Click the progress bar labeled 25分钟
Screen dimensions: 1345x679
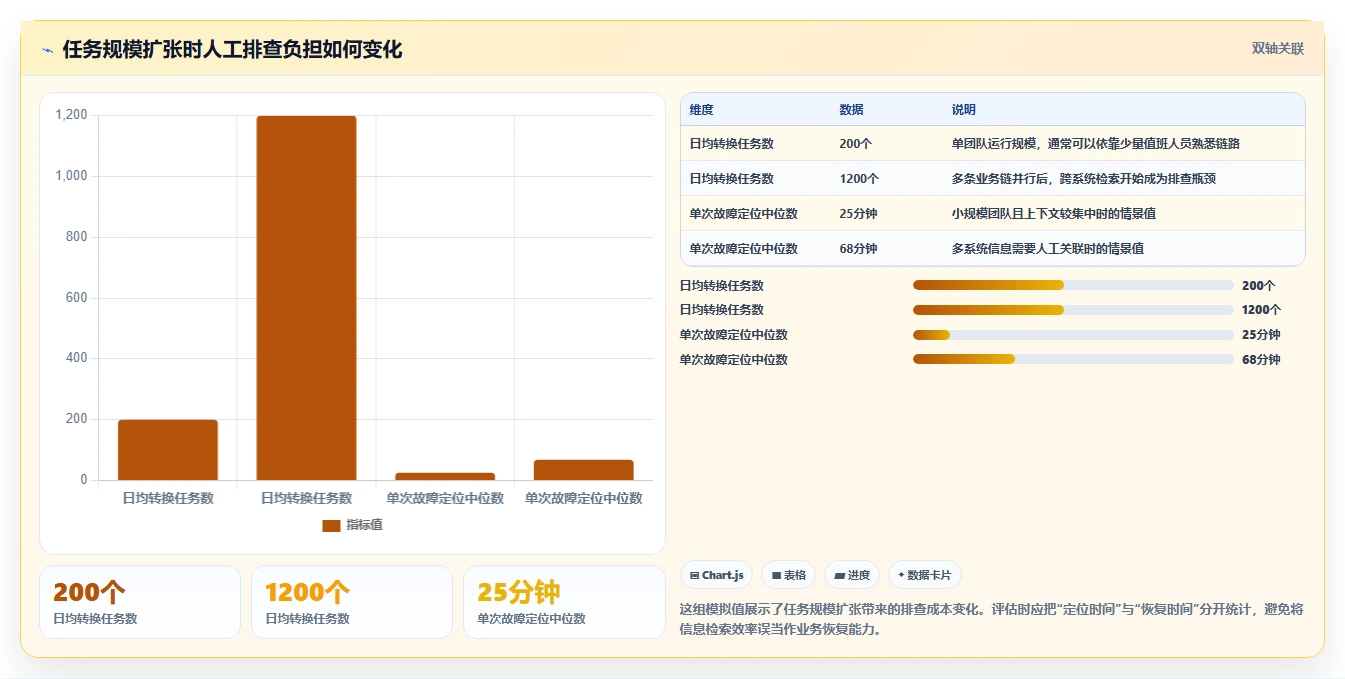click(1073, 335)
